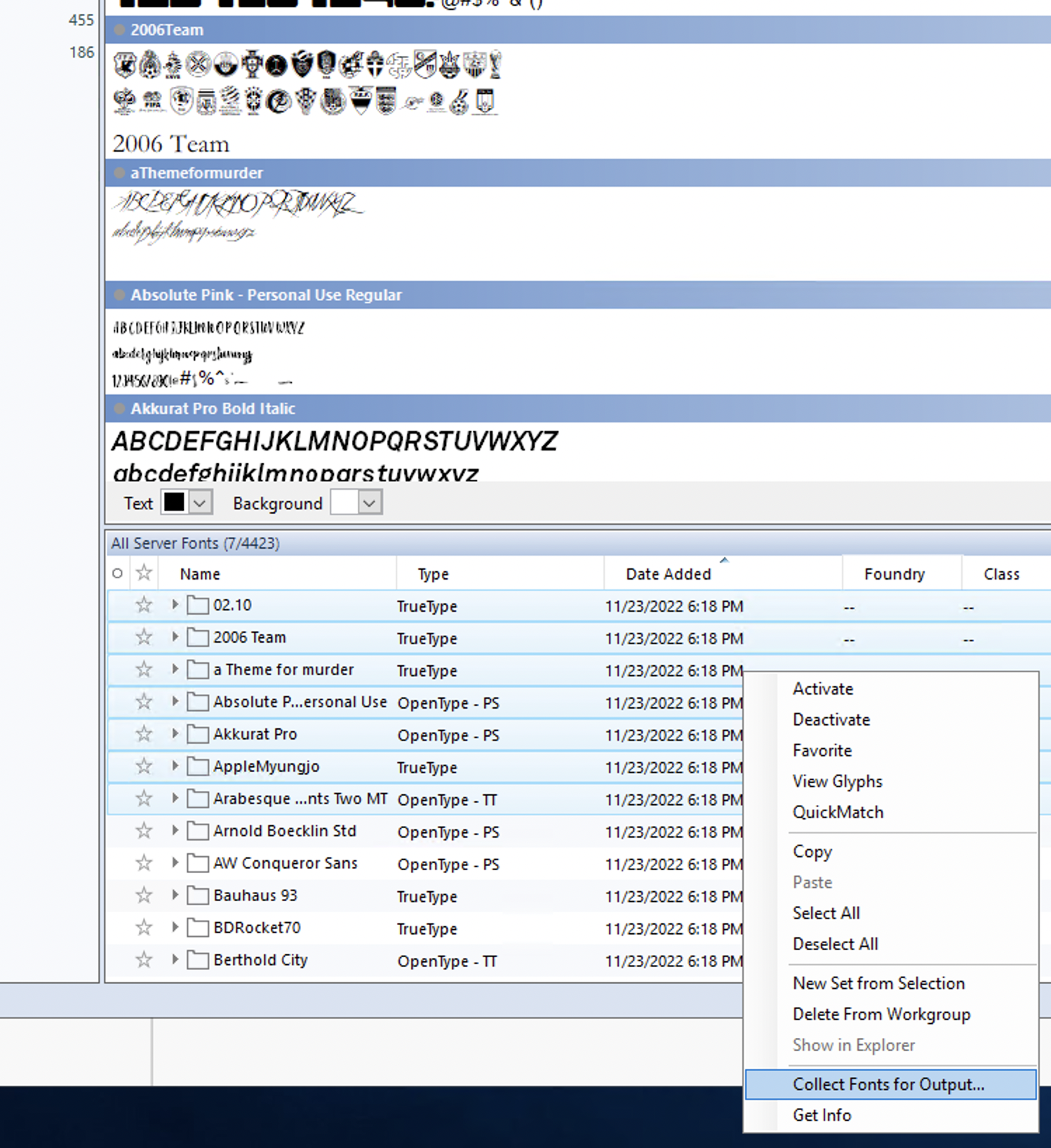Choose Collect Fonts for Output from menu
Viewport: 1051px width, 1148px height.
point(888,1084)
